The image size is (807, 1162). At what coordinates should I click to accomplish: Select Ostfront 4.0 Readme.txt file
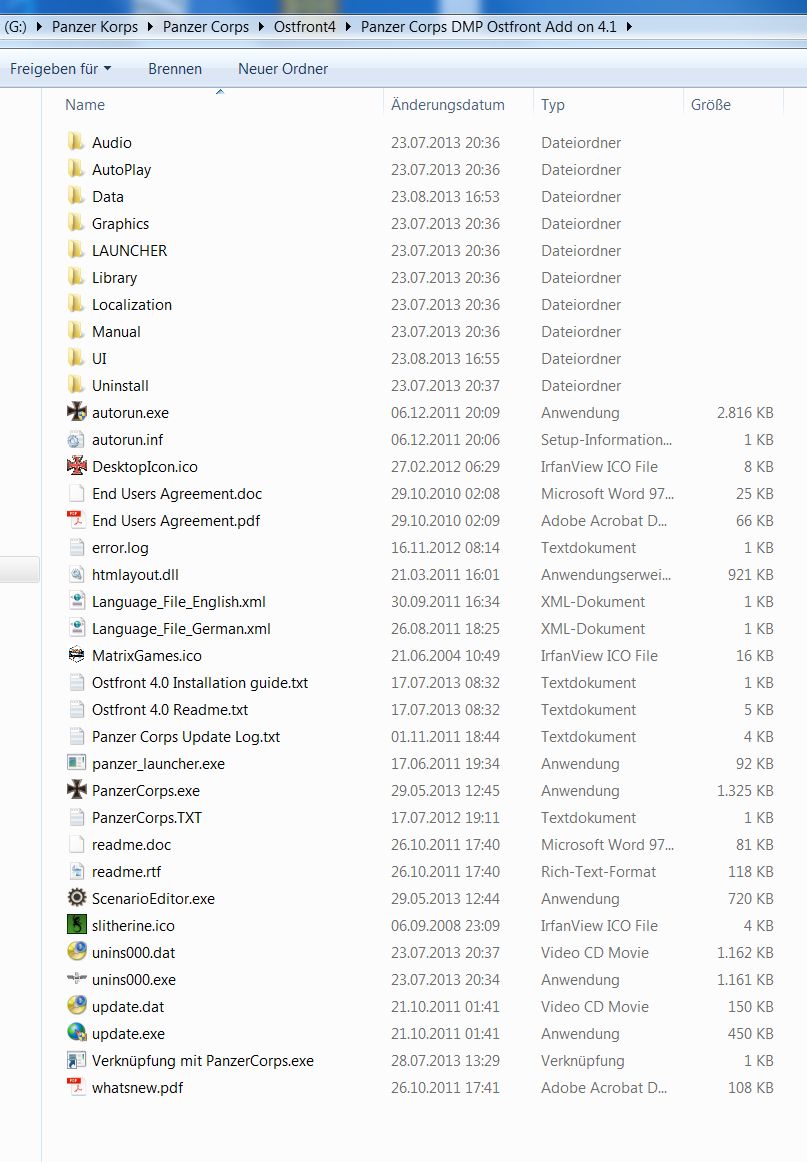pyautogui.click(x=170, y=709)
